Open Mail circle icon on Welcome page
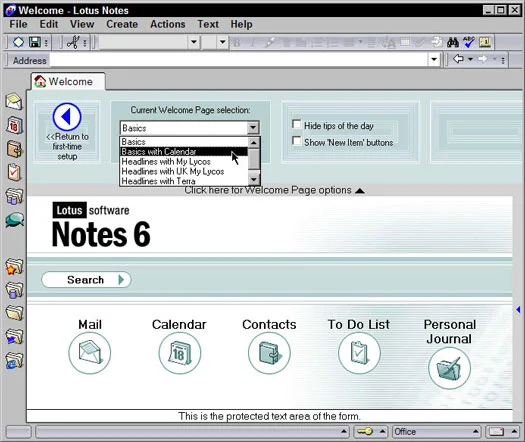 [90, 353]
